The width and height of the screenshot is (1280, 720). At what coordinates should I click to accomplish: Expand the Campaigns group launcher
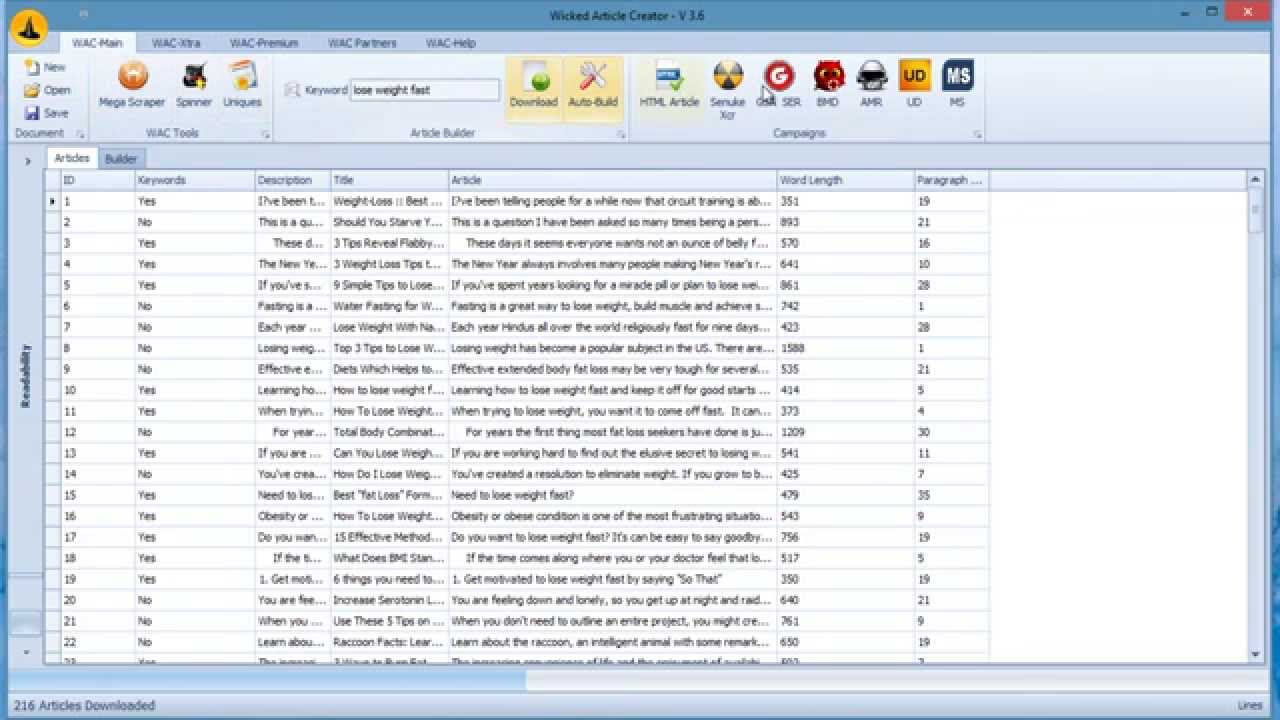(977, 134)
